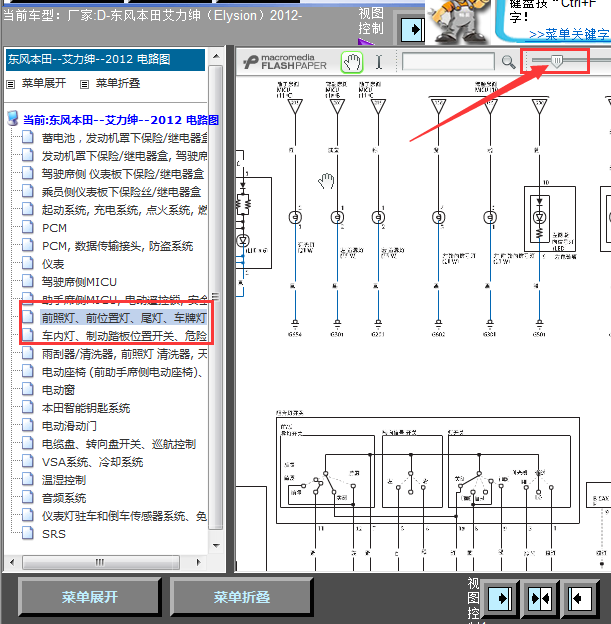Open 发动机罩下保险/继电器盒, 驾驶席 item

click(125, 156)
